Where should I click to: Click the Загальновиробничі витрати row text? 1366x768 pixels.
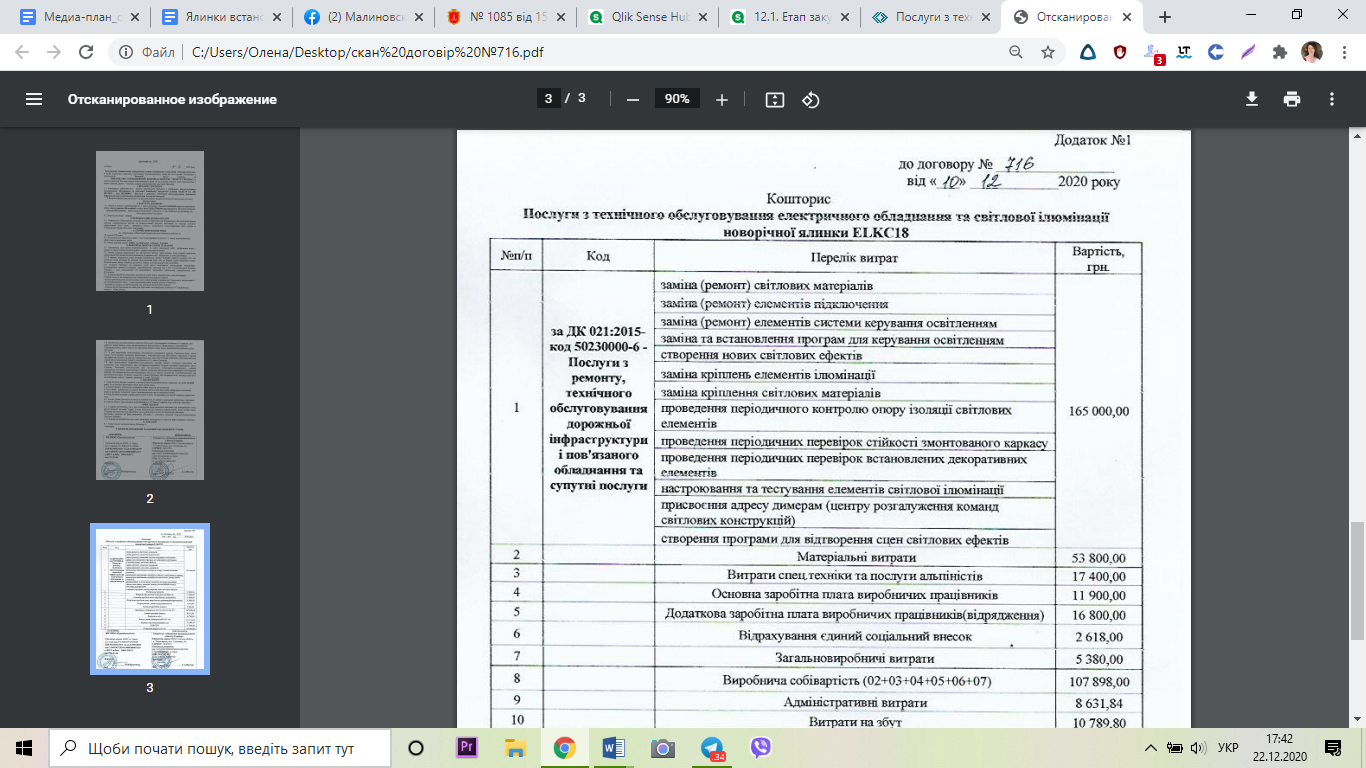[855, 658]
